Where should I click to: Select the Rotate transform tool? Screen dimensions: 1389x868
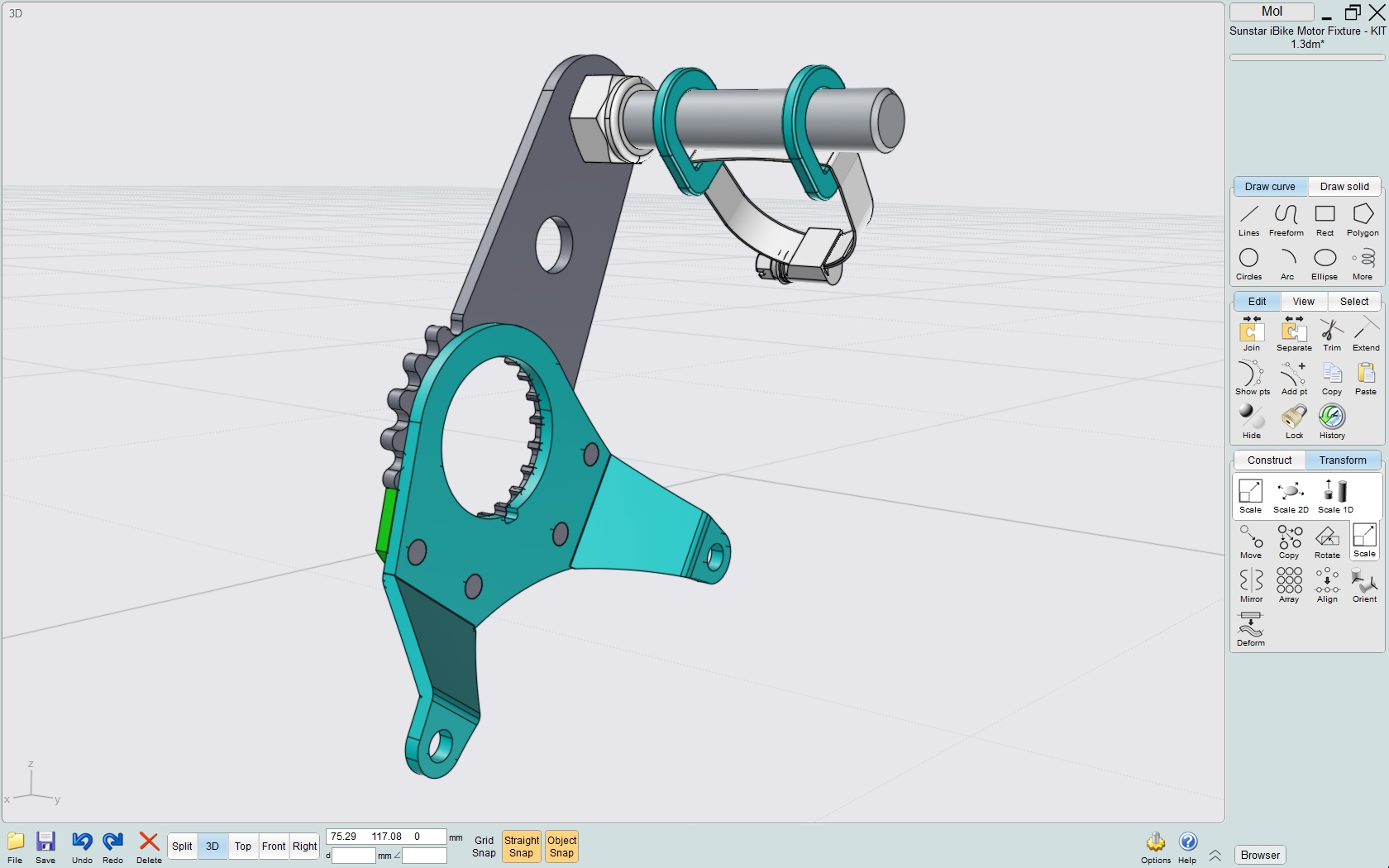(1327, 542)
